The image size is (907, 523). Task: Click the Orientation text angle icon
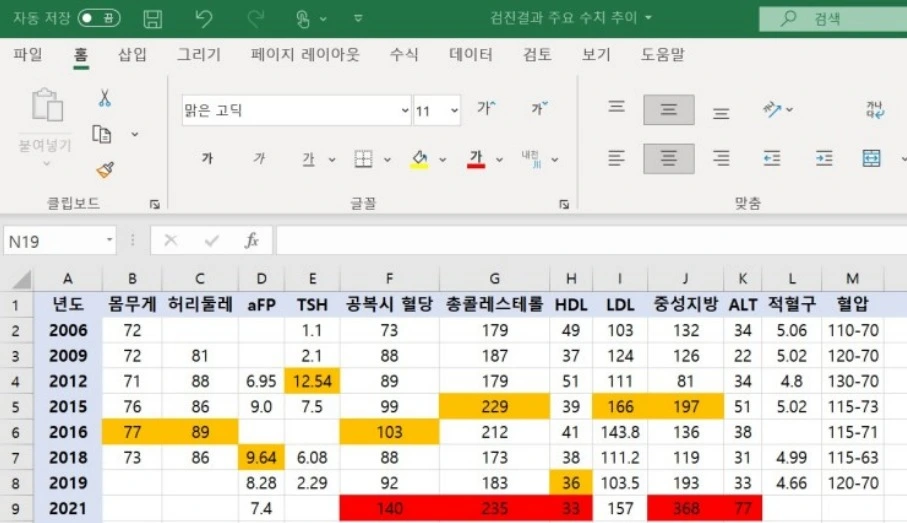click(773, 109)
